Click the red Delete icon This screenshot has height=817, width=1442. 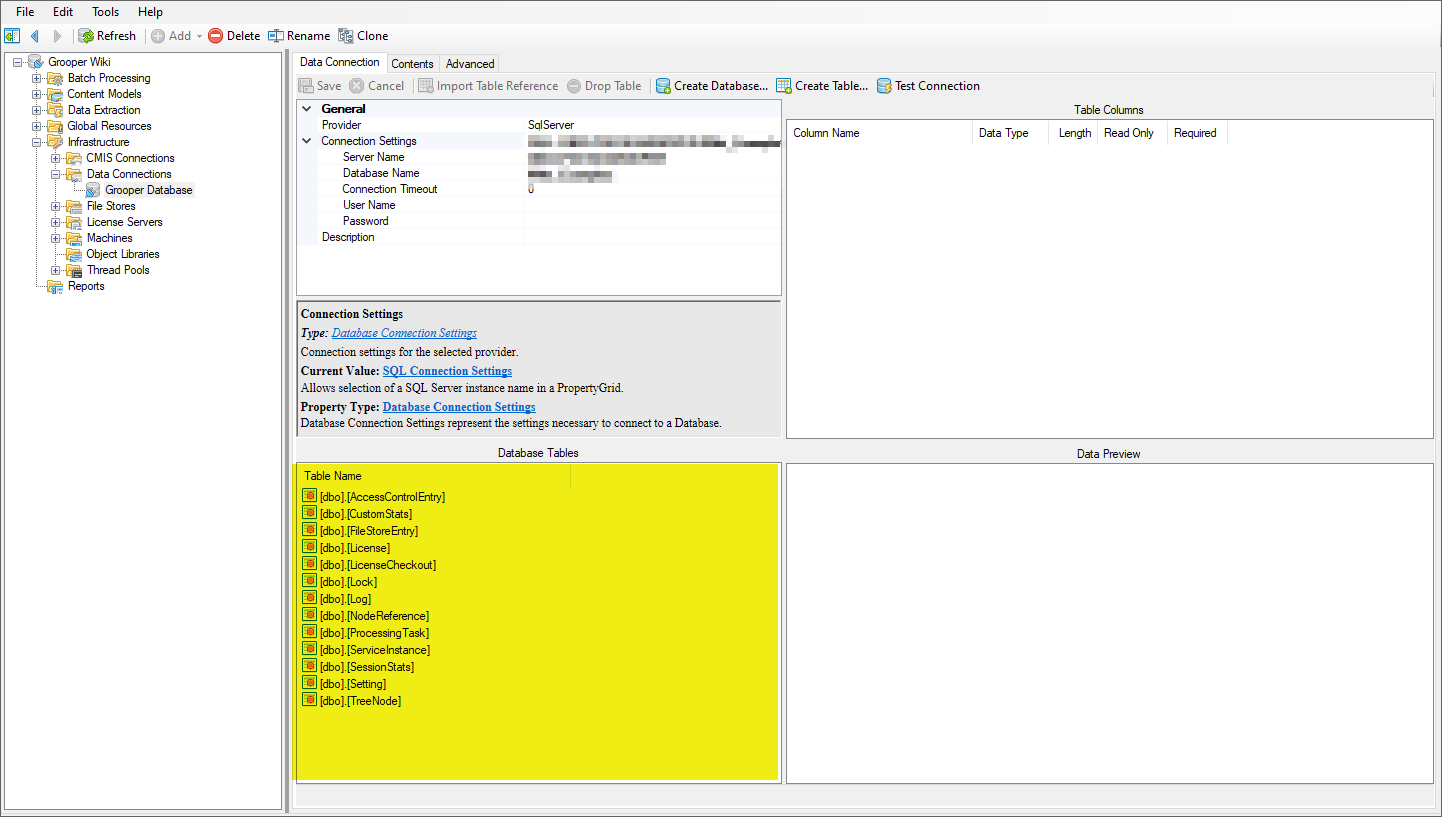pyautogui.click(x=215, y=36)
